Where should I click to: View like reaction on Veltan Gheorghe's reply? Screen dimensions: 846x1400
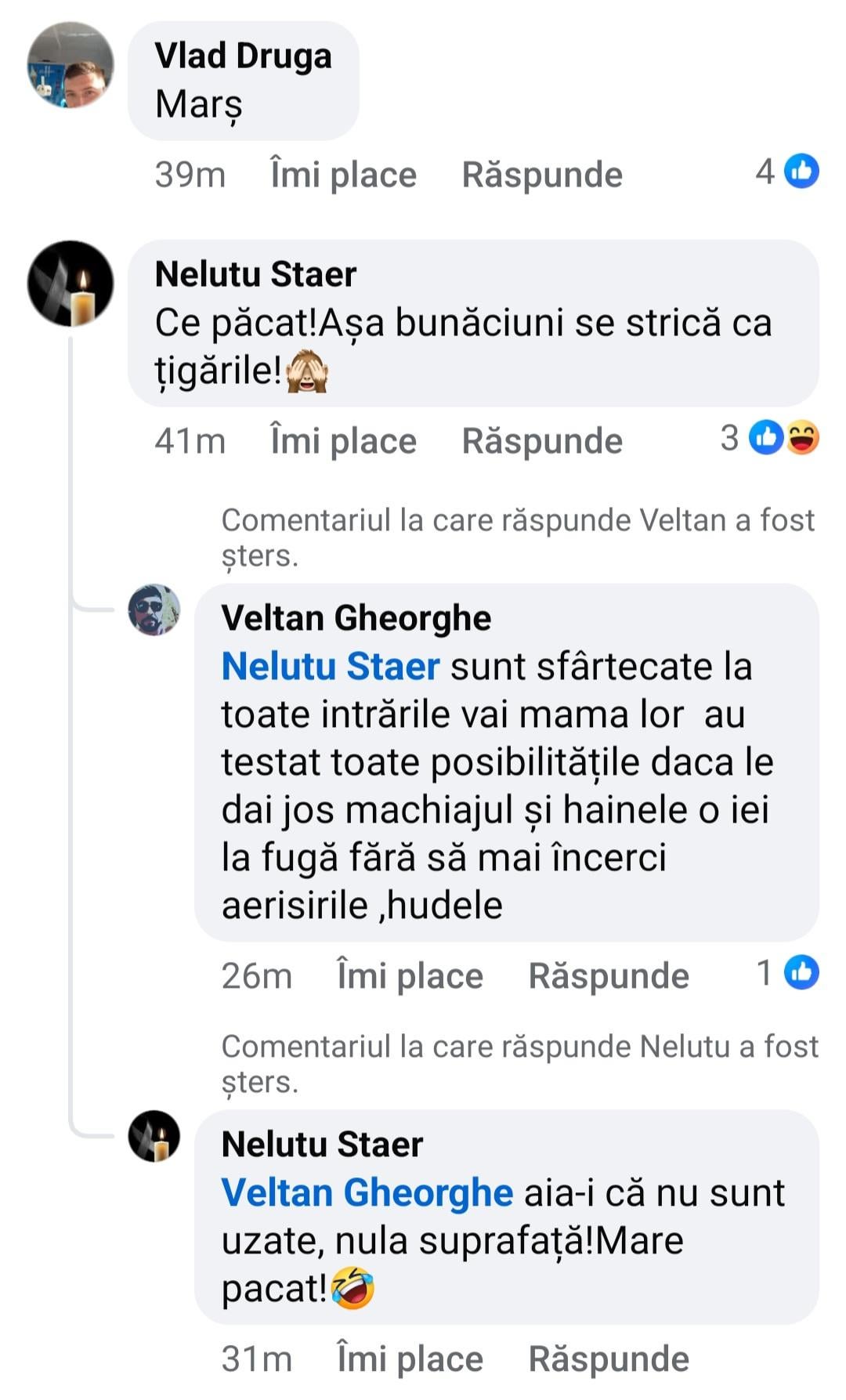tap(802, 973)
